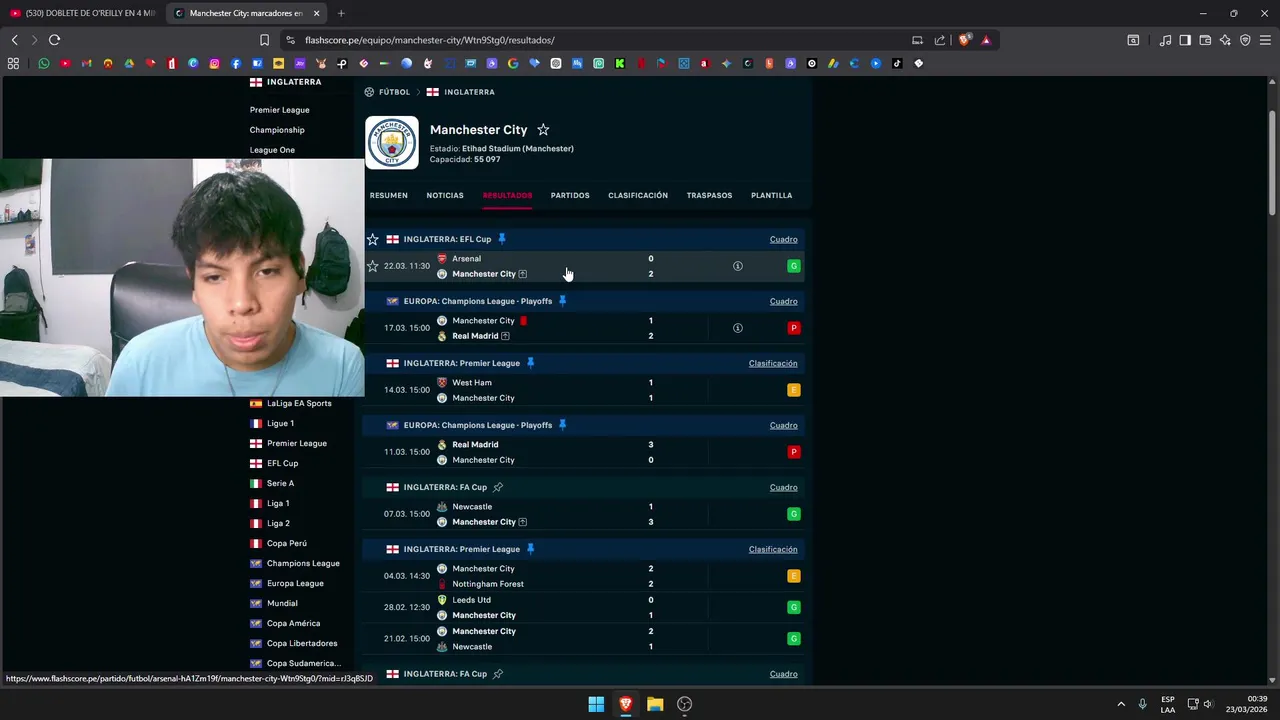Open new browser tab with plus button
1280x720 pixels.
tap(341, 13)
